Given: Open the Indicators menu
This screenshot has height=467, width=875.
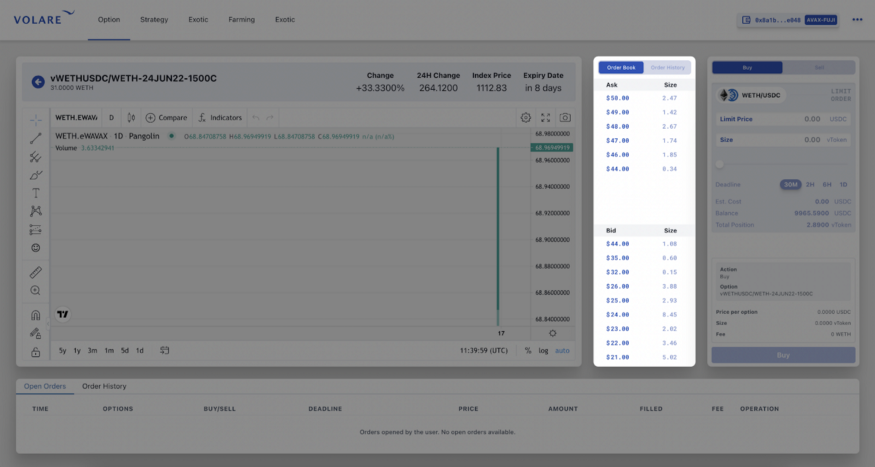Looking at the screenshot, I should pyautogui.click(x=220, y=118).
